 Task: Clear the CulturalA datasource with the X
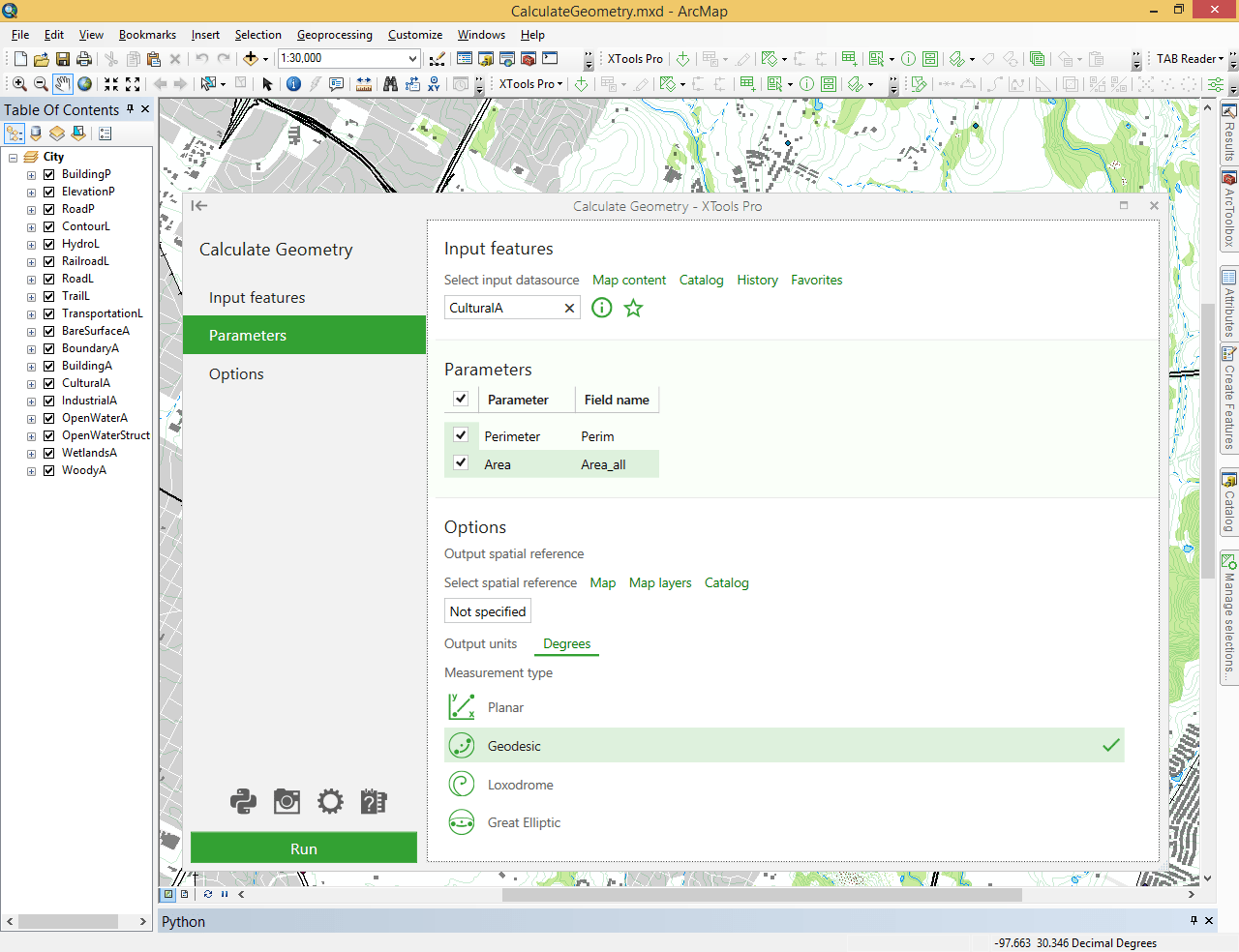coord(569,308)
